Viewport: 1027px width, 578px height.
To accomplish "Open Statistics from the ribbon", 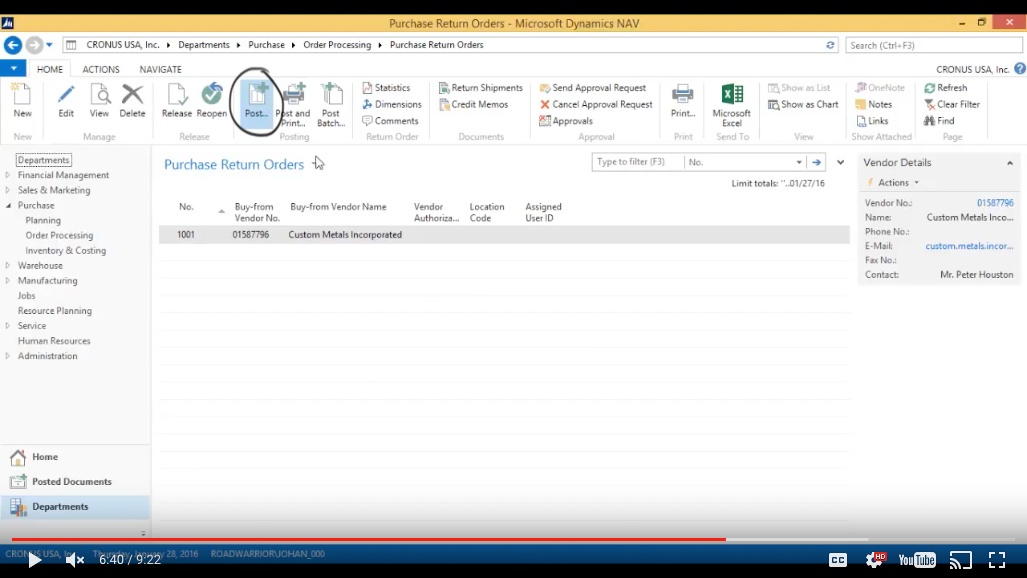I will tap(386, 88).
